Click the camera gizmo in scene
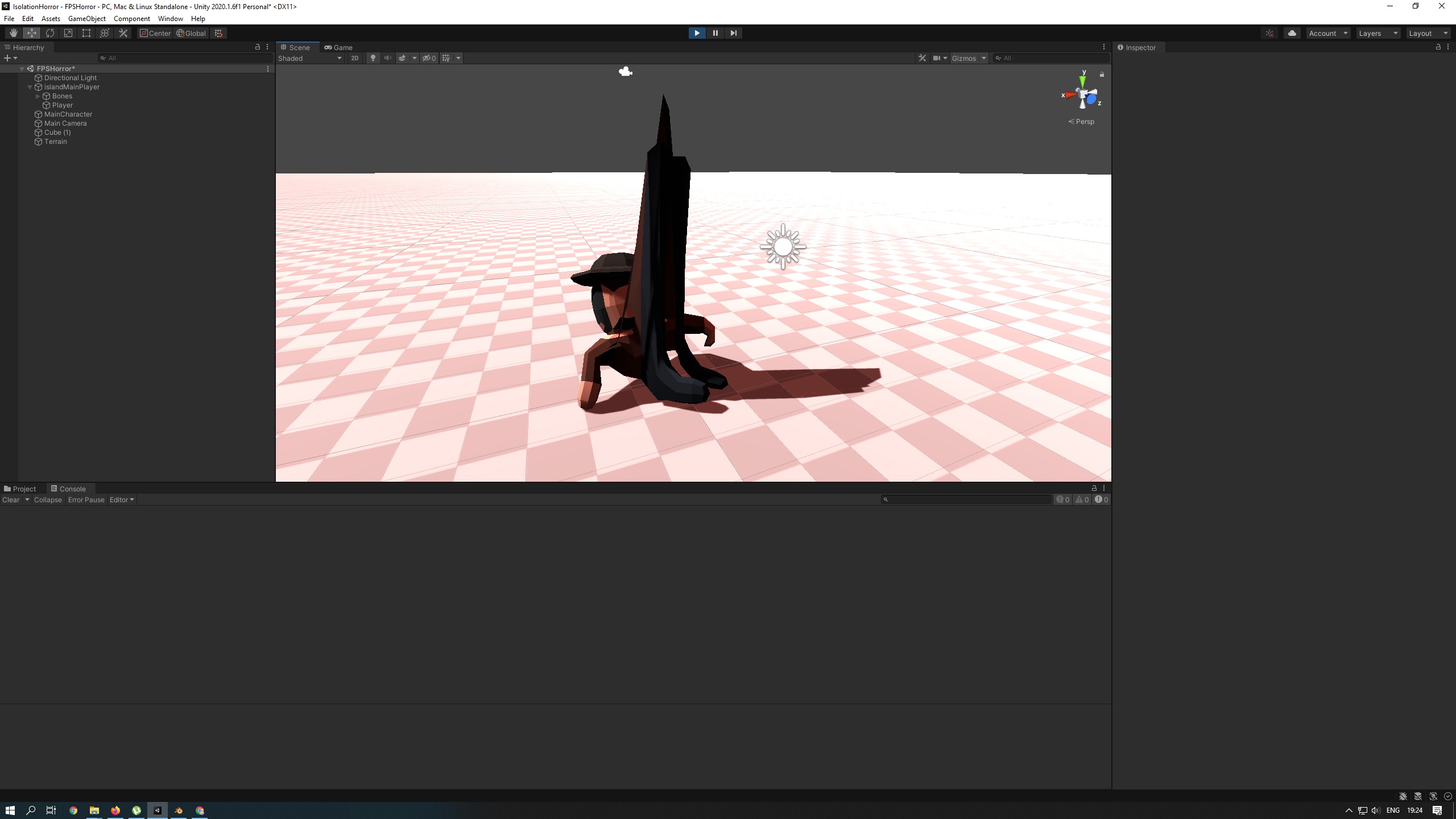1456x819 pixels. click(625, 72)
